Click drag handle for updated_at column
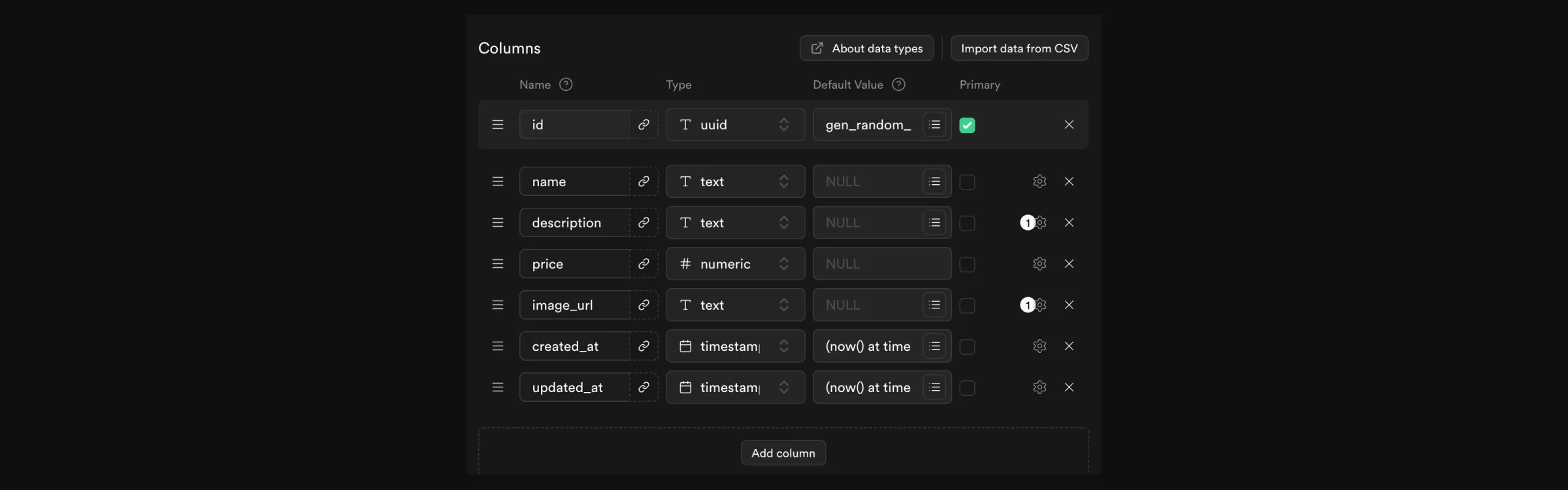This screenshot has width=1568, height=490. tap(498, 387)
